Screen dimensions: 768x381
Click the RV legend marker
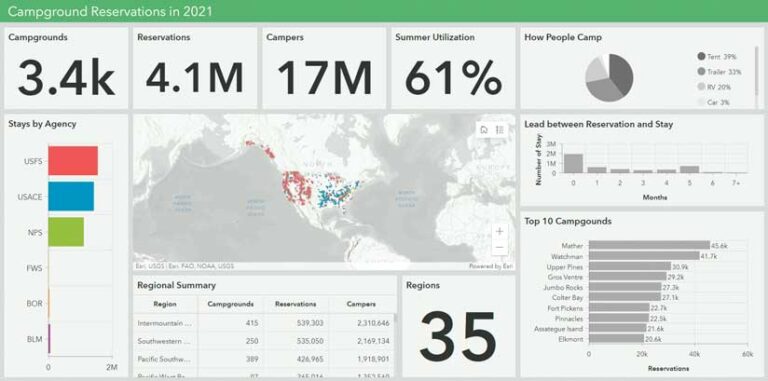[x=701, y=87]
